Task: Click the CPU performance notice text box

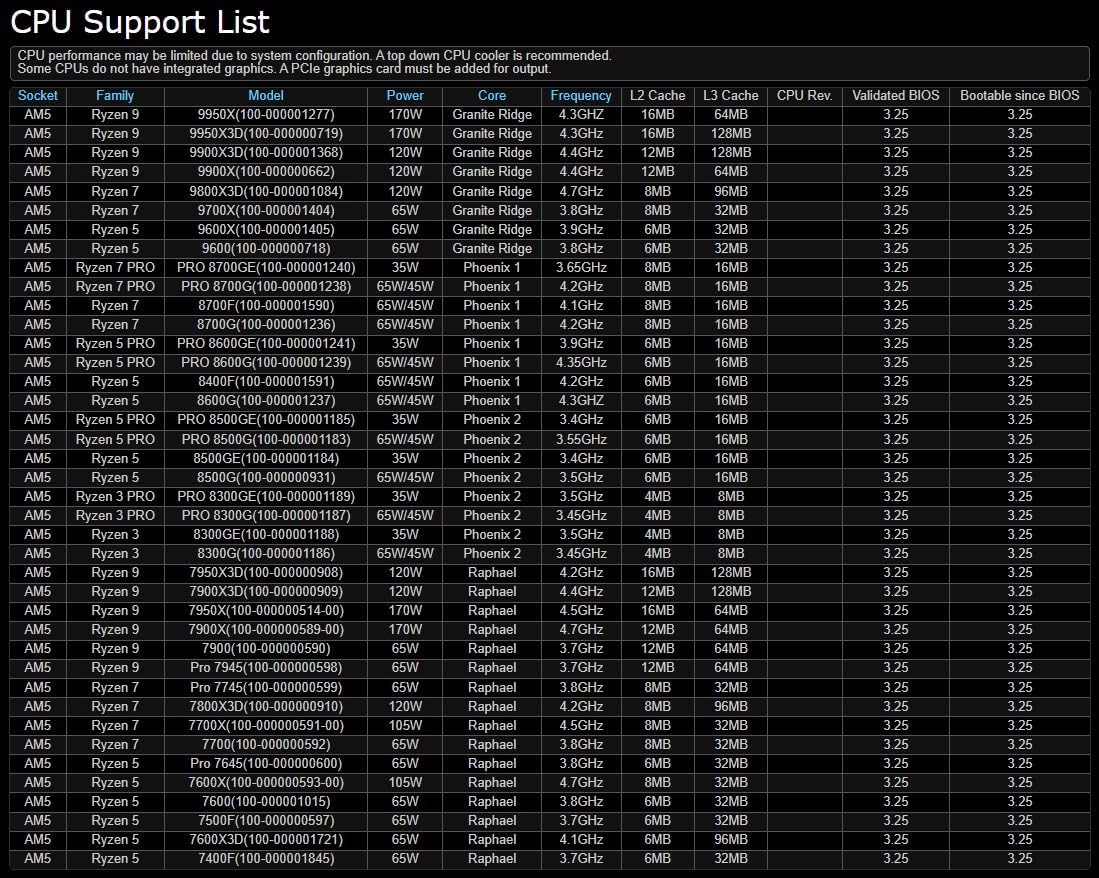Action: [549, 63]
